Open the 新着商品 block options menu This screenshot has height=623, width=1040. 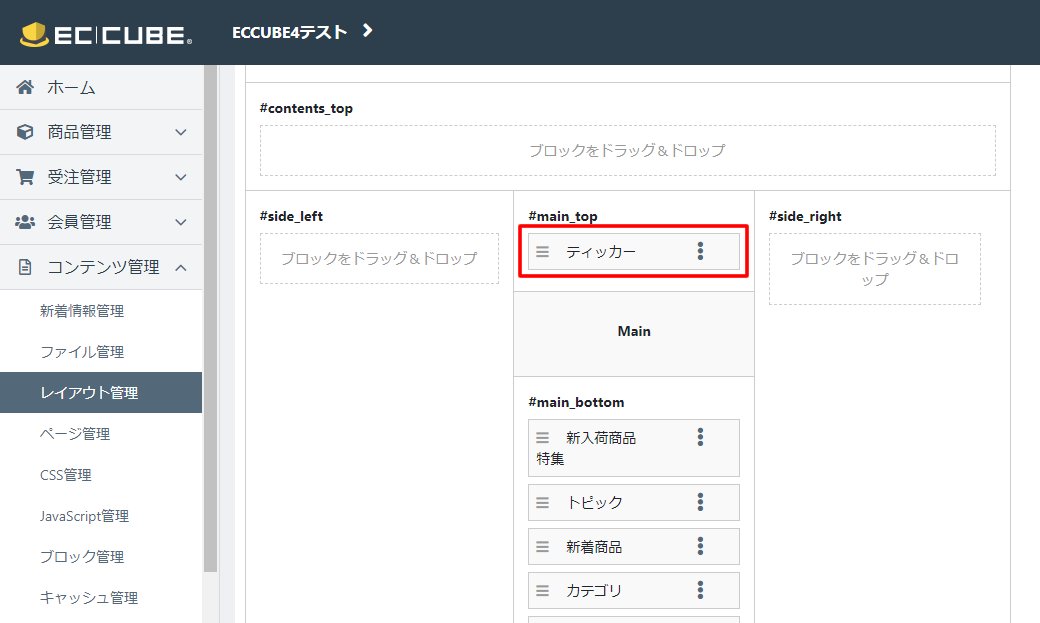tap(700, 546)
